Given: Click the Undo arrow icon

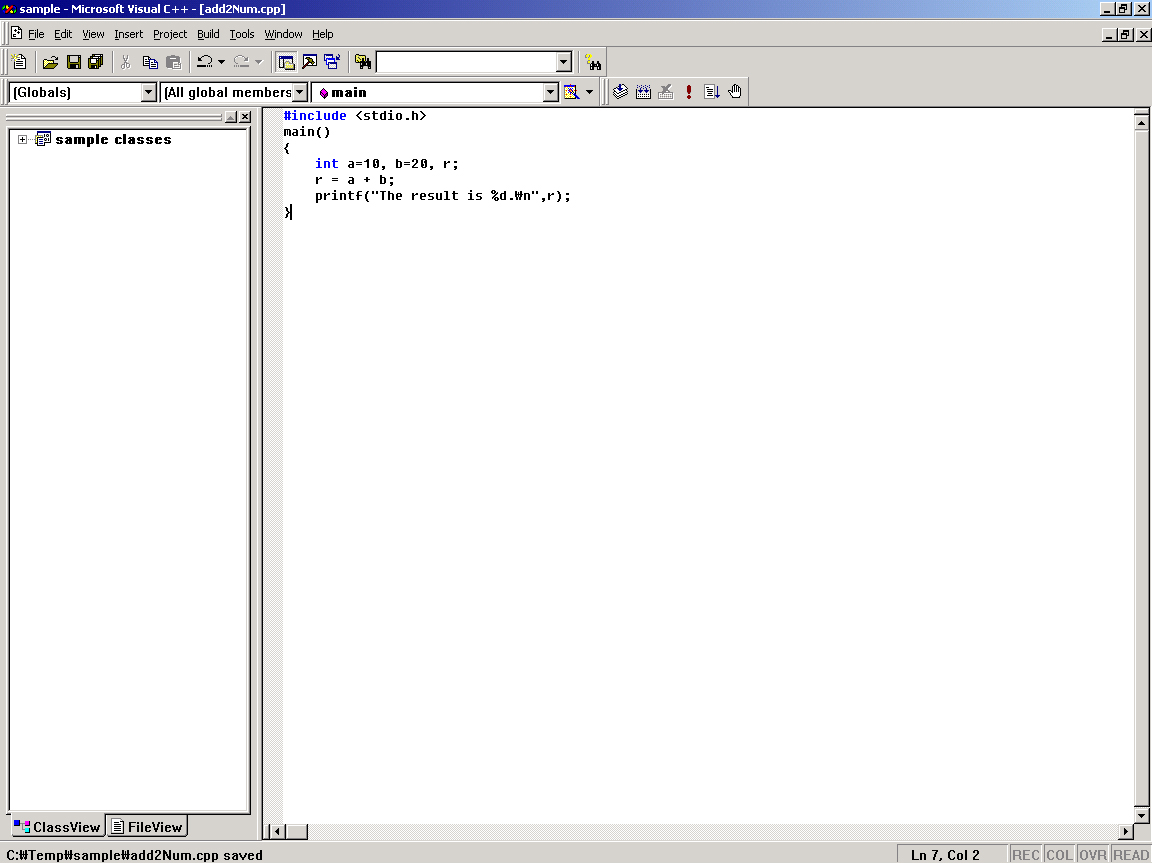Looking at the screenshot, I should [x=205, y=62].
